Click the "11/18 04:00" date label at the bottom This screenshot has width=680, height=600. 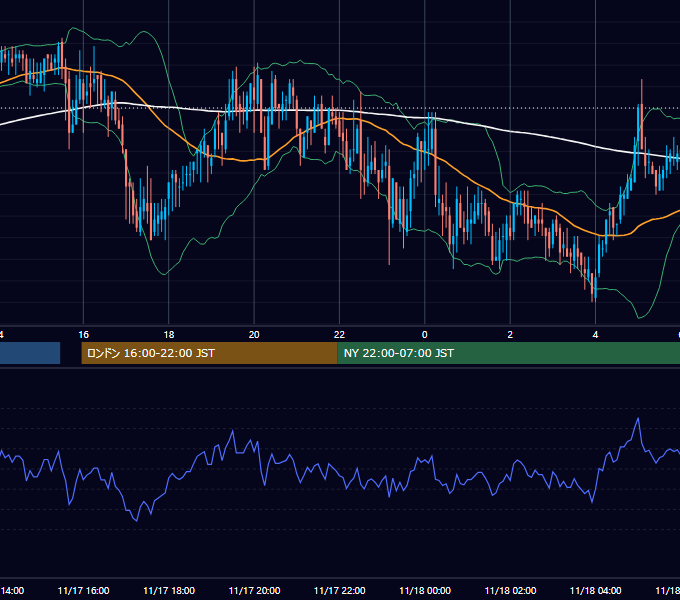595,590
